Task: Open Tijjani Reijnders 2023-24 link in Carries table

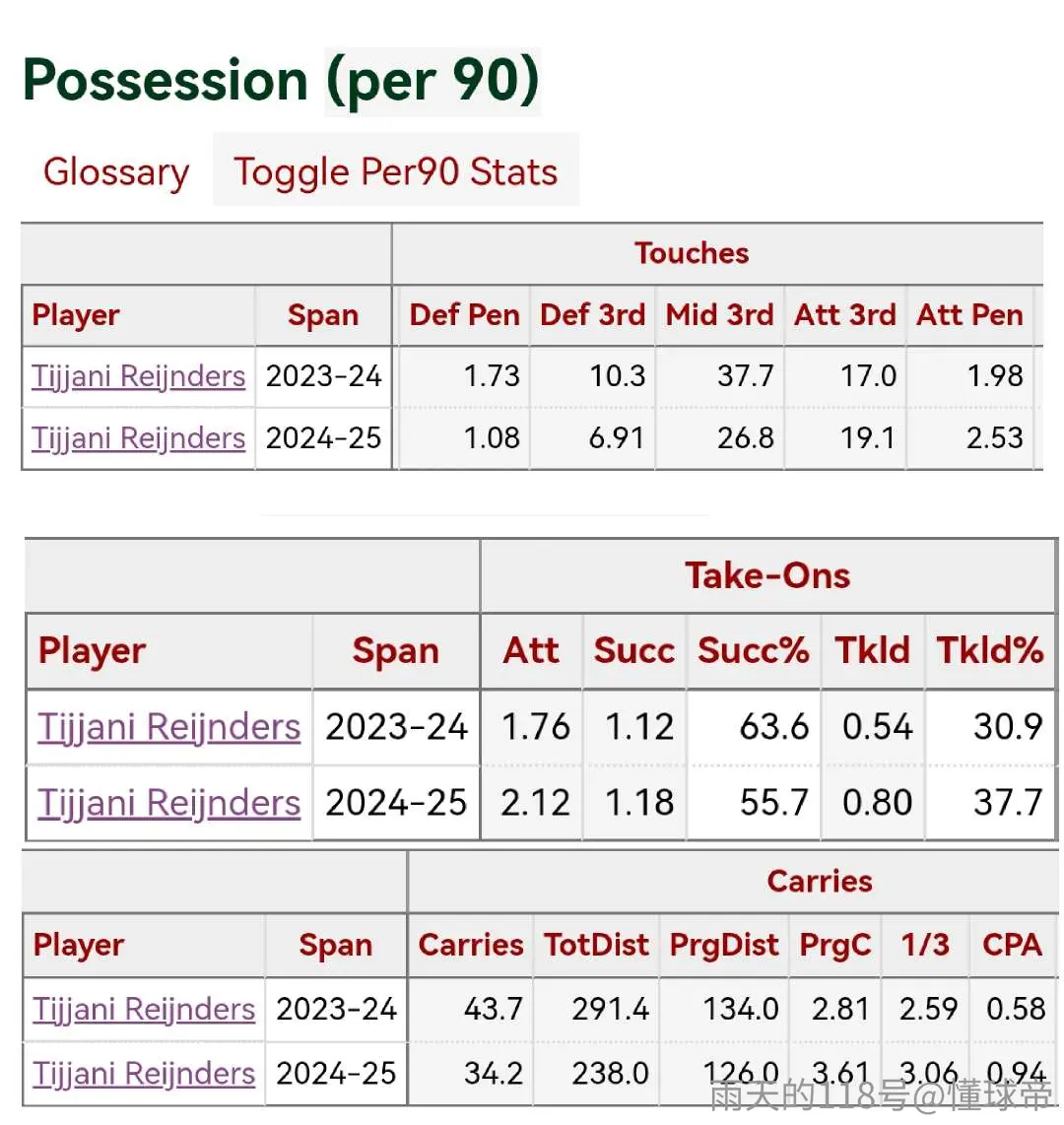Action: pyautogui.click(x=144, y=1010)
